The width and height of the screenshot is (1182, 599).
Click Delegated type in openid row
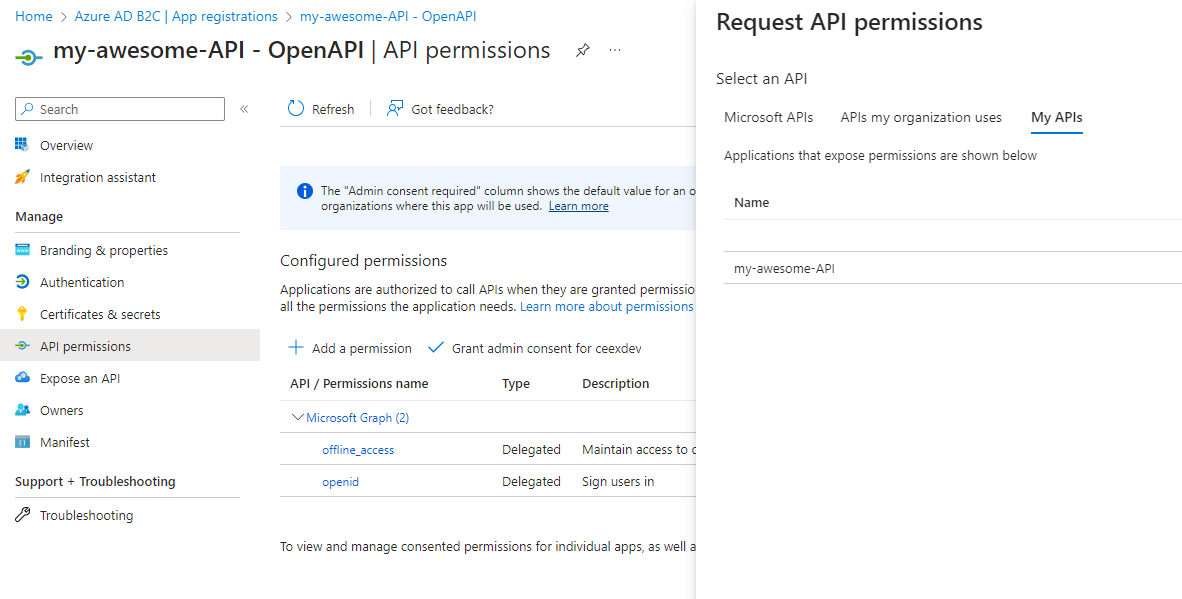coord(531,481)
